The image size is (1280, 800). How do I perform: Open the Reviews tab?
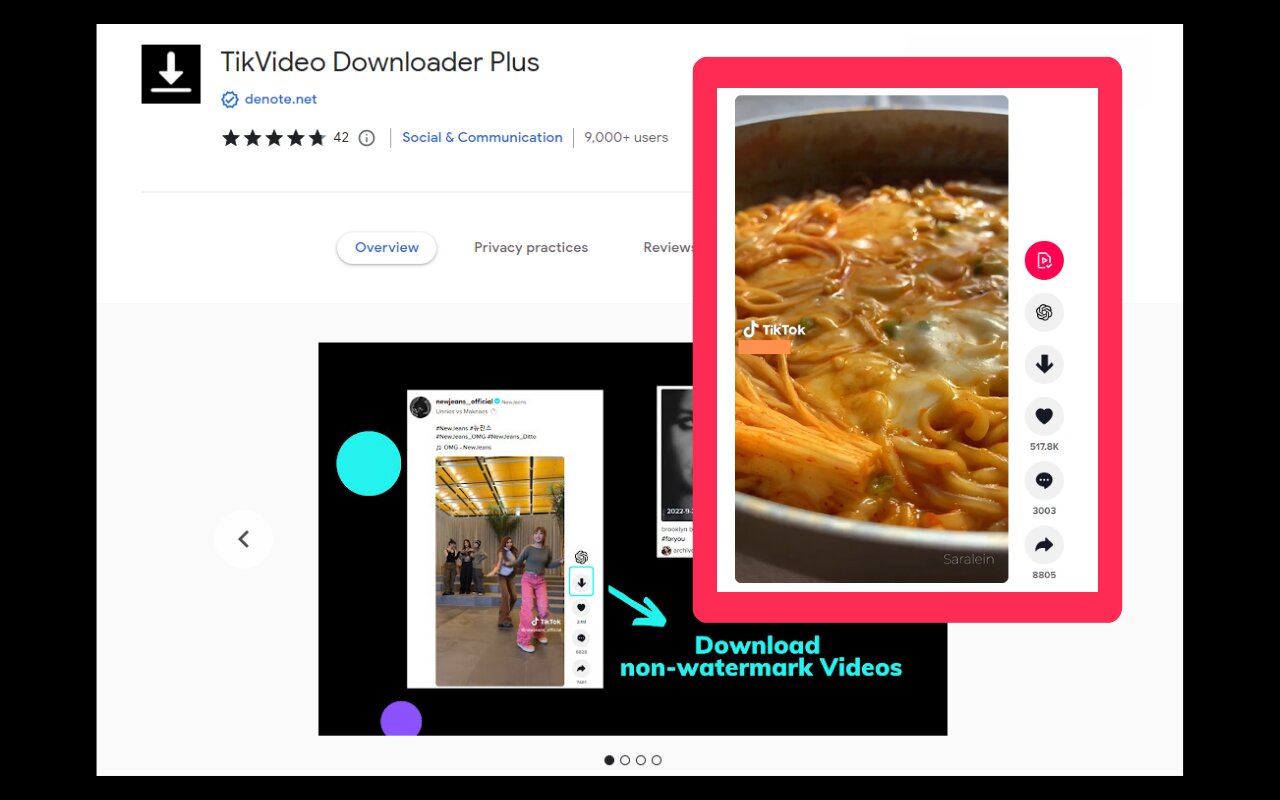667,248
